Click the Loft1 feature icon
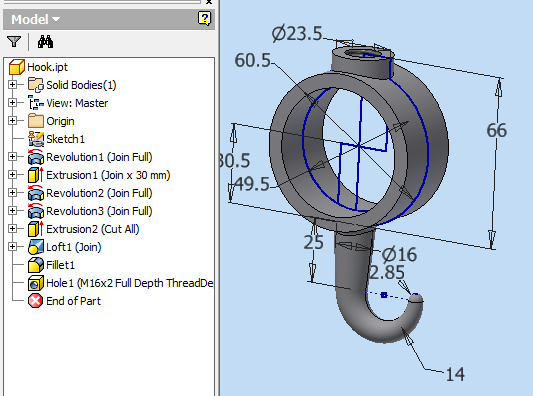This screenshot has height=396, width=533. (36, 247)
